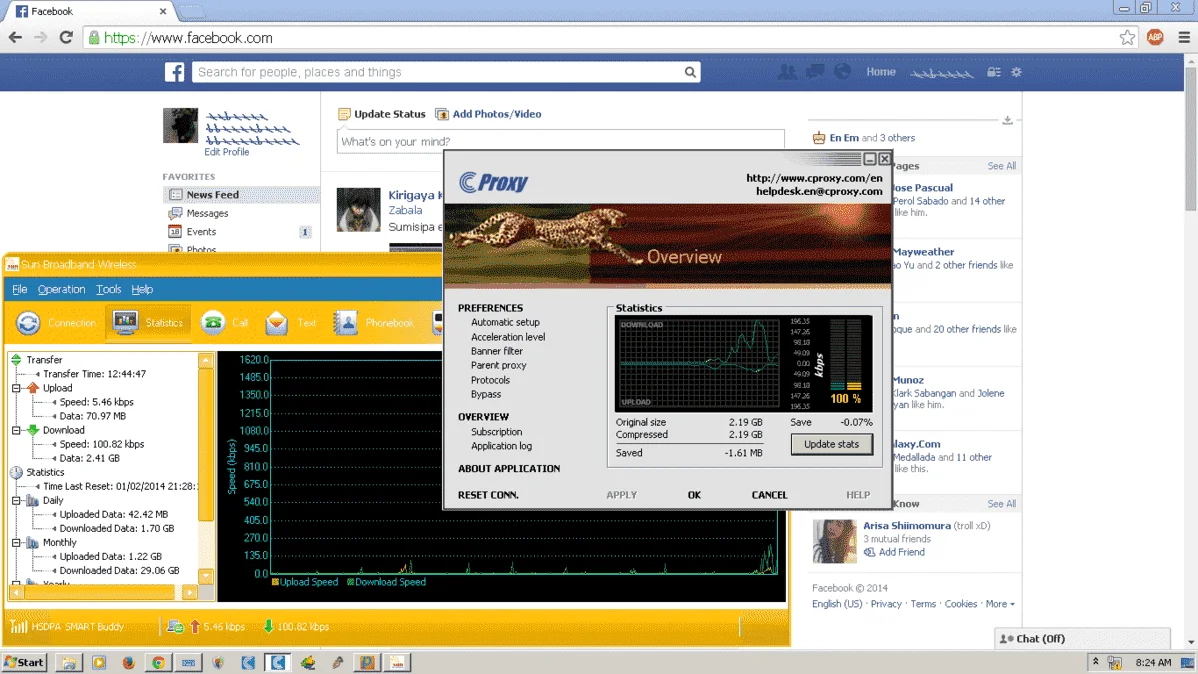Open Facebook settings gear icon
This screenshot has height=674, width=1198.
pos(1016,72)
